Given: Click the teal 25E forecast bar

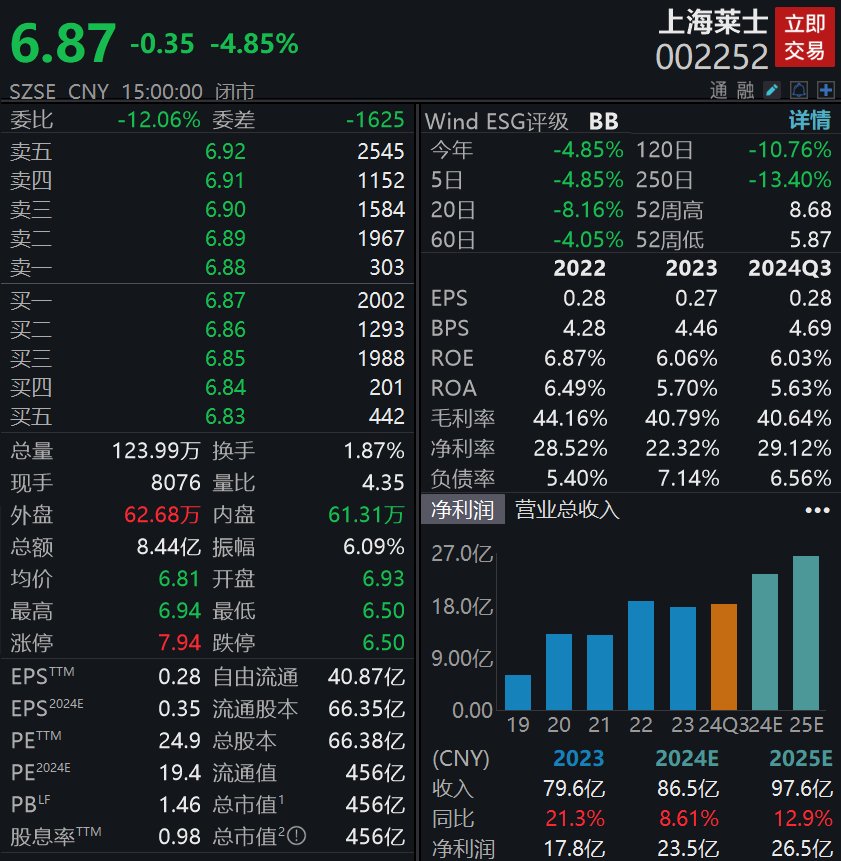Looking at the screenshot, I should coord(806,633).
